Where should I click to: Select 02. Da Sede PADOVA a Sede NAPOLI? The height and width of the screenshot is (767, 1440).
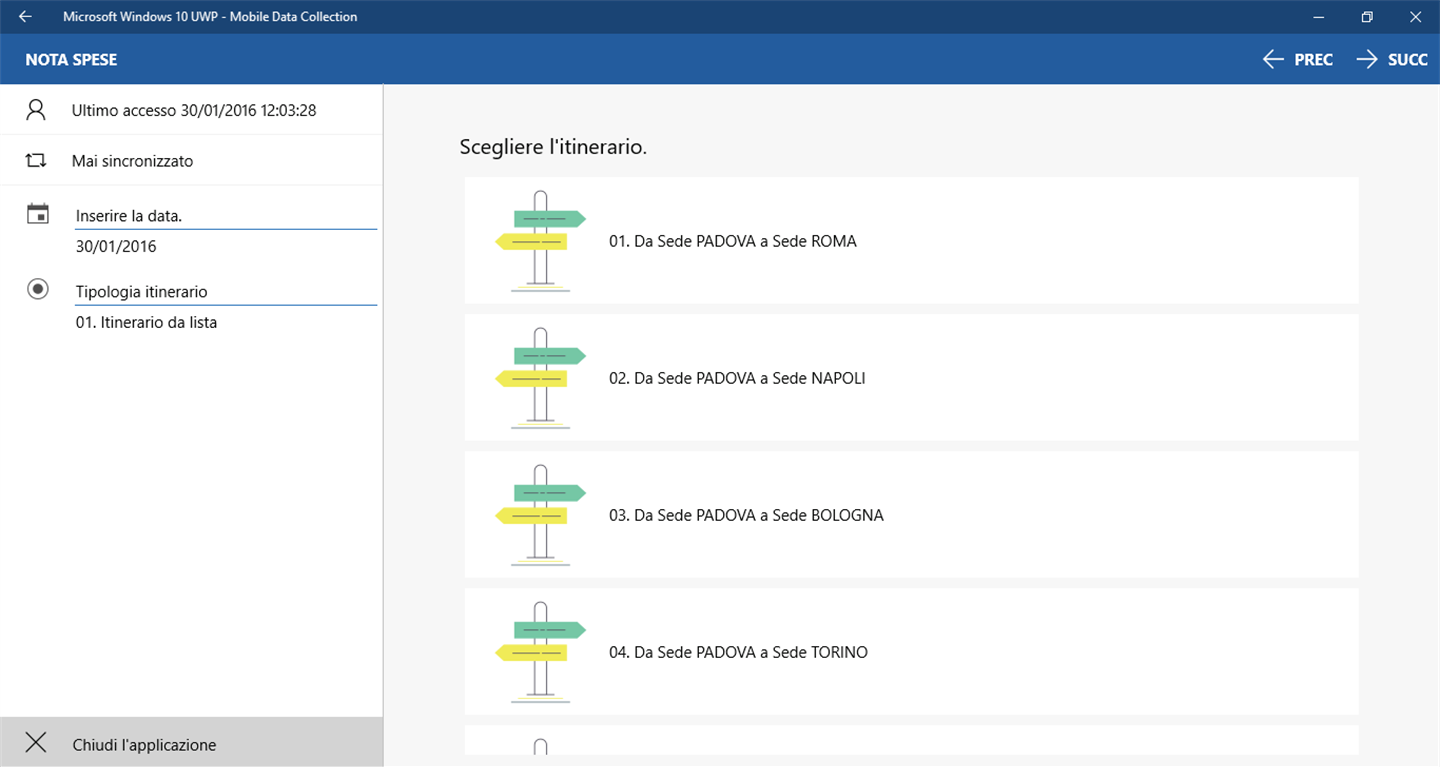(911, 378)
